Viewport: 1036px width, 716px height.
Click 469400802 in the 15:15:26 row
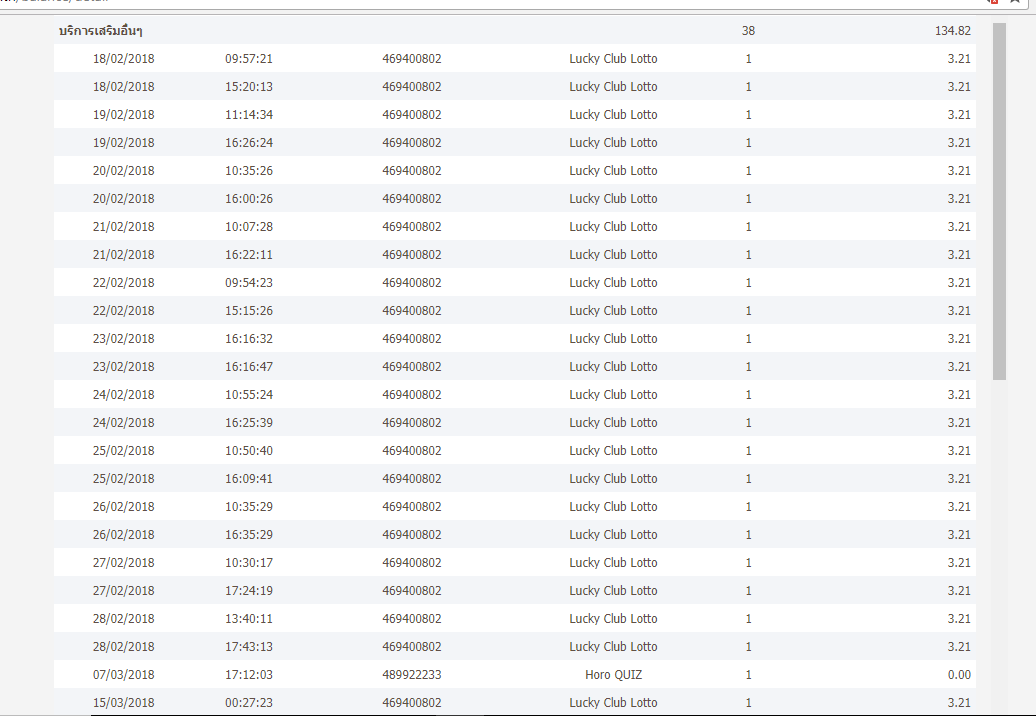412,310
